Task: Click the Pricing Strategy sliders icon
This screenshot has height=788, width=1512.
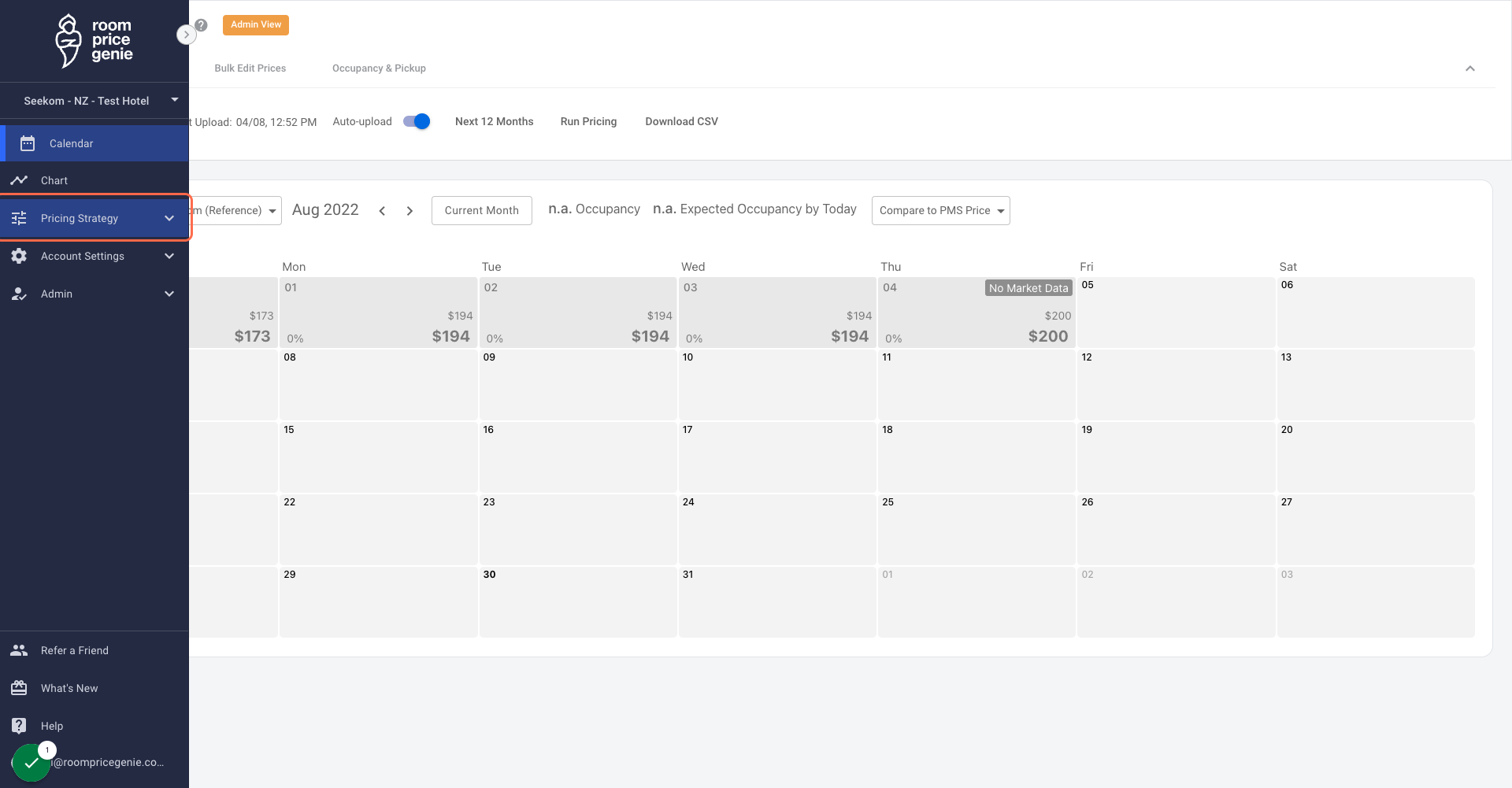Action: coord(19,218)
